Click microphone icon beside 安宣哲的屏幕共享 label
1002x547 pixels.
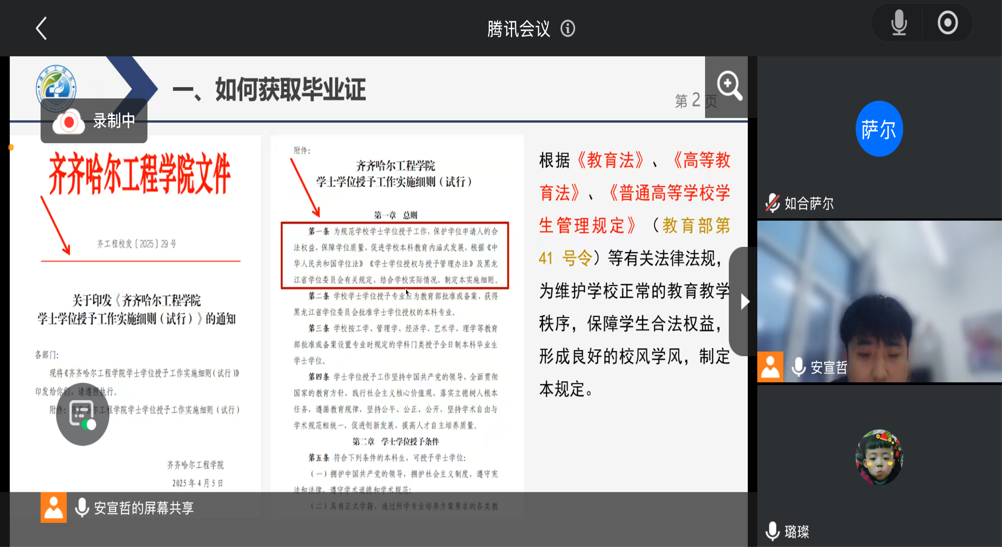click(x=81, y=508)
